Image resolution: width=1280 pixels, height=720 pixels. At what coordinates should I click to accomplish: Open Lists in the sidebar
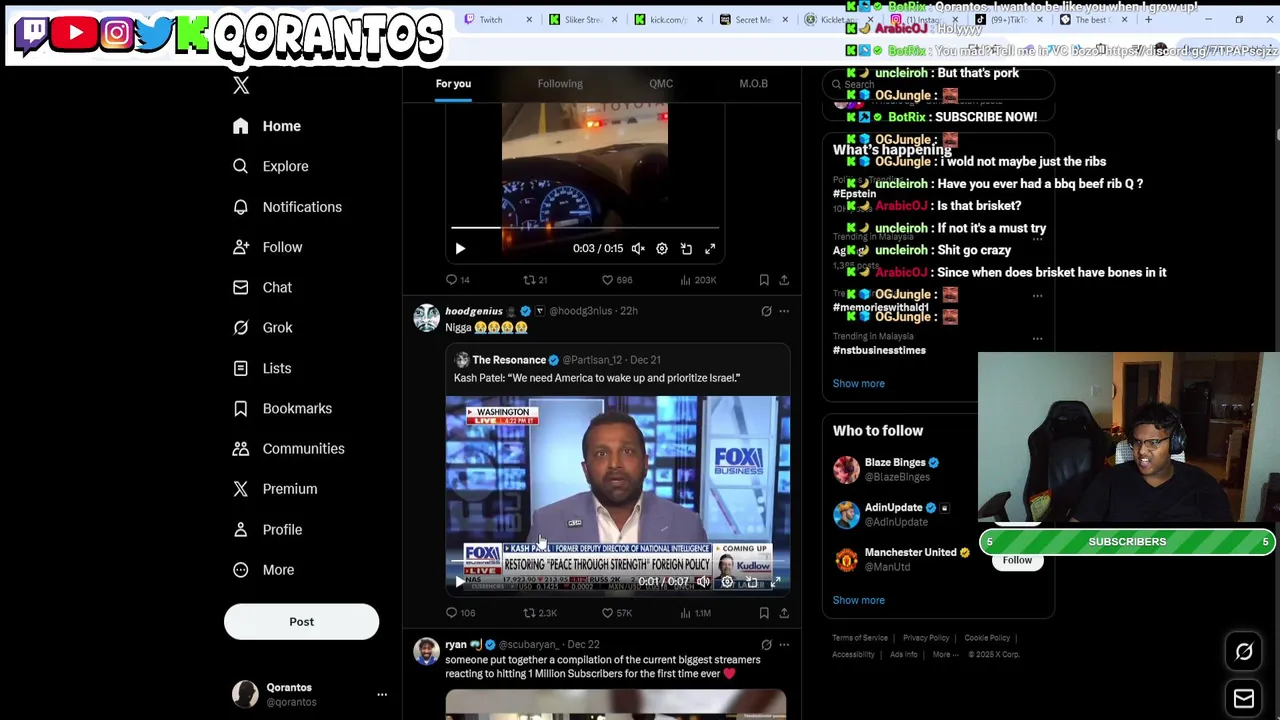[x=262, y=368]
